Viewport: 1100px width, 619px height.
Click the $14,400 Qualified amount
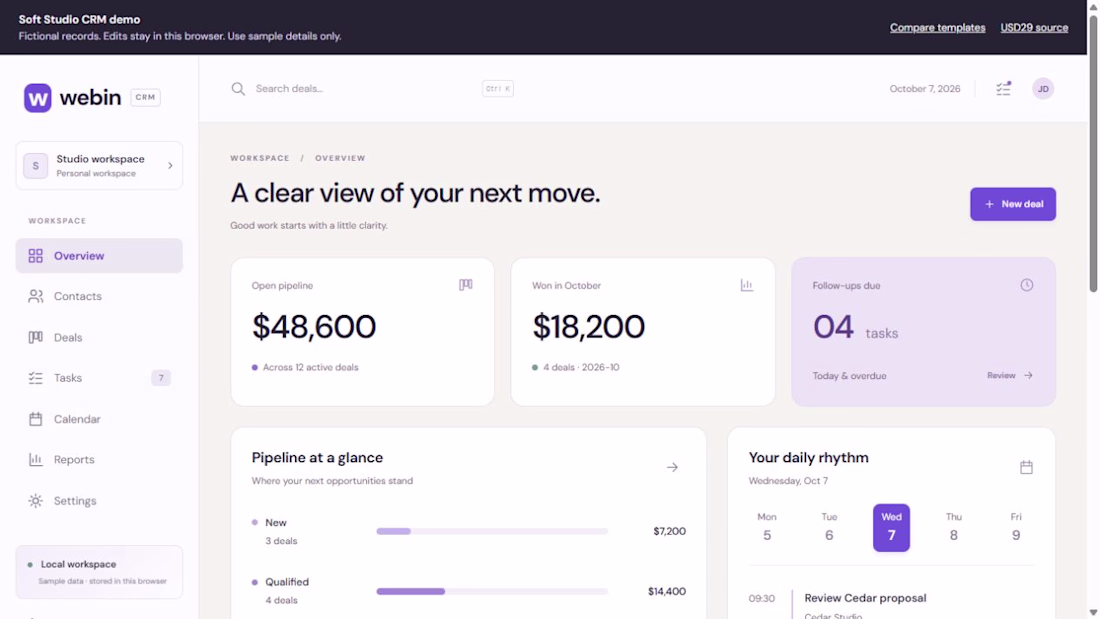(666, 592)
